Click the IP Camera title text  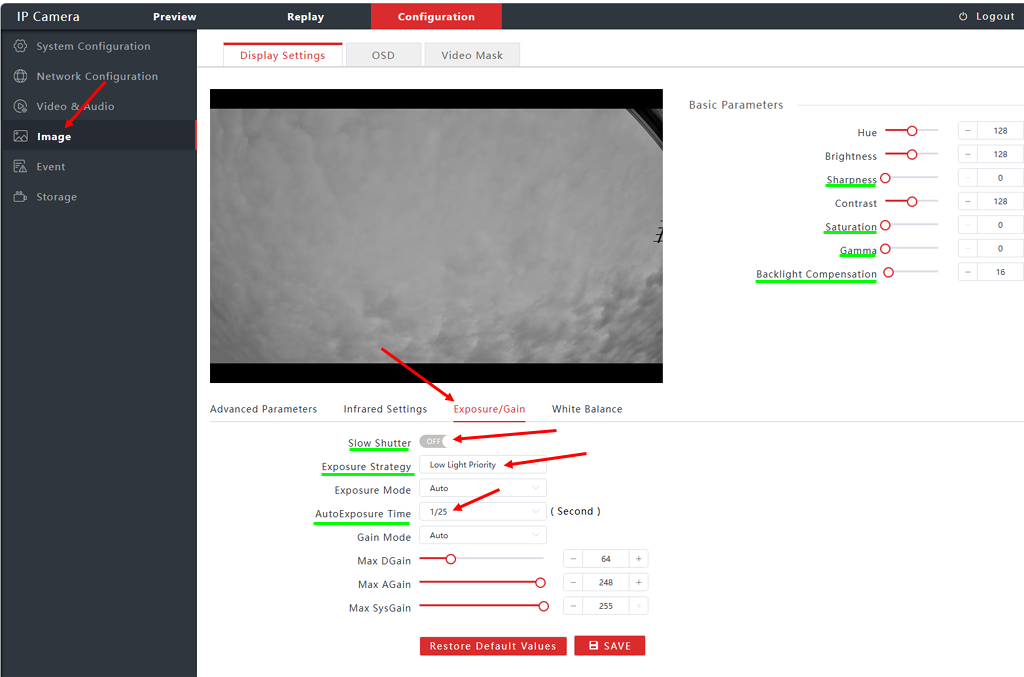(x=48, y=16)
